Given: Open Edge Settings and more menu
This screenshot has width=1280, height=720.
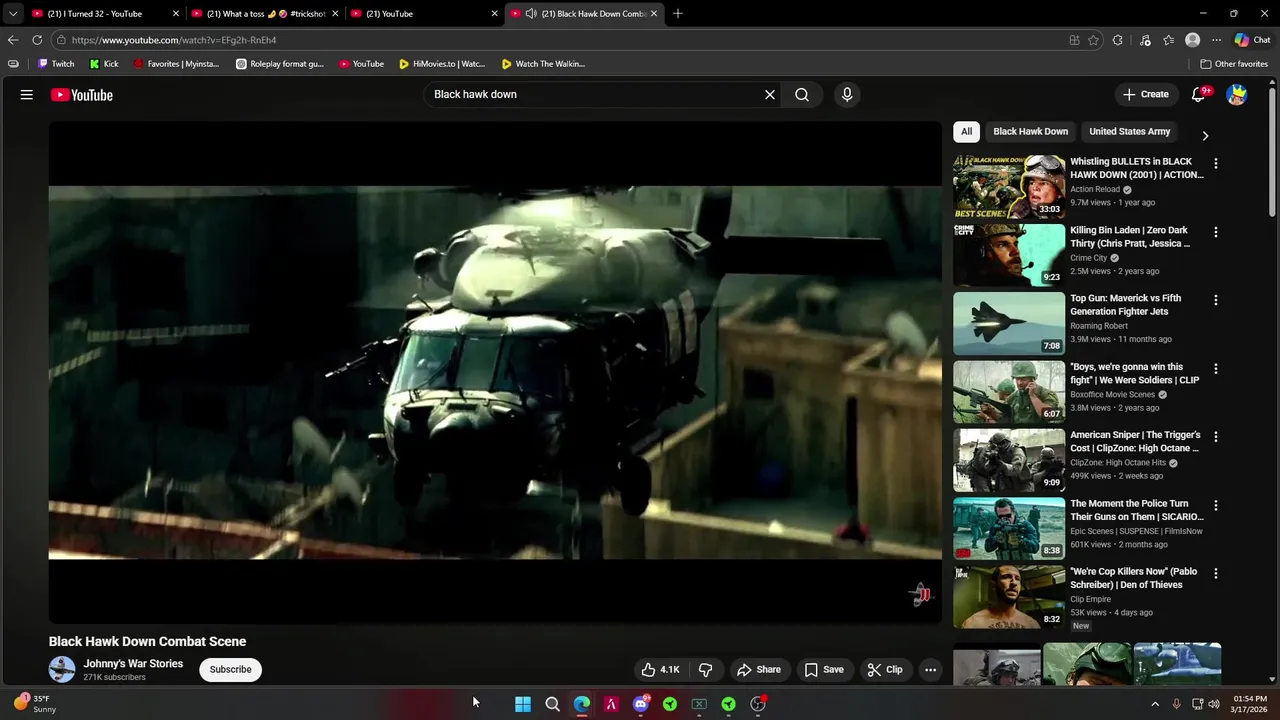Looking at the screenshot, I should pyautogui.click(x=1217, y=40).
